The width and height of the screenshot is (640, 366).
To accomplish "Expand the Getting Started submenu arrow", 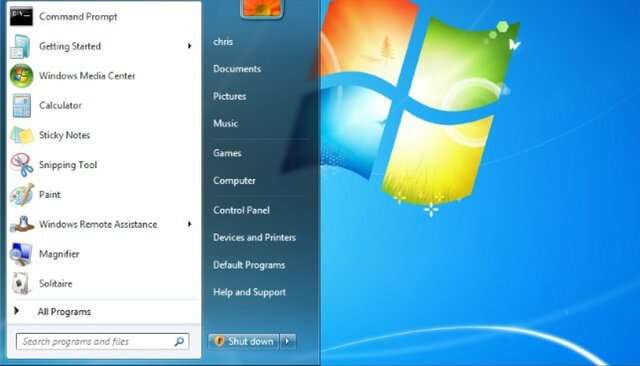I will pos(189,46).
